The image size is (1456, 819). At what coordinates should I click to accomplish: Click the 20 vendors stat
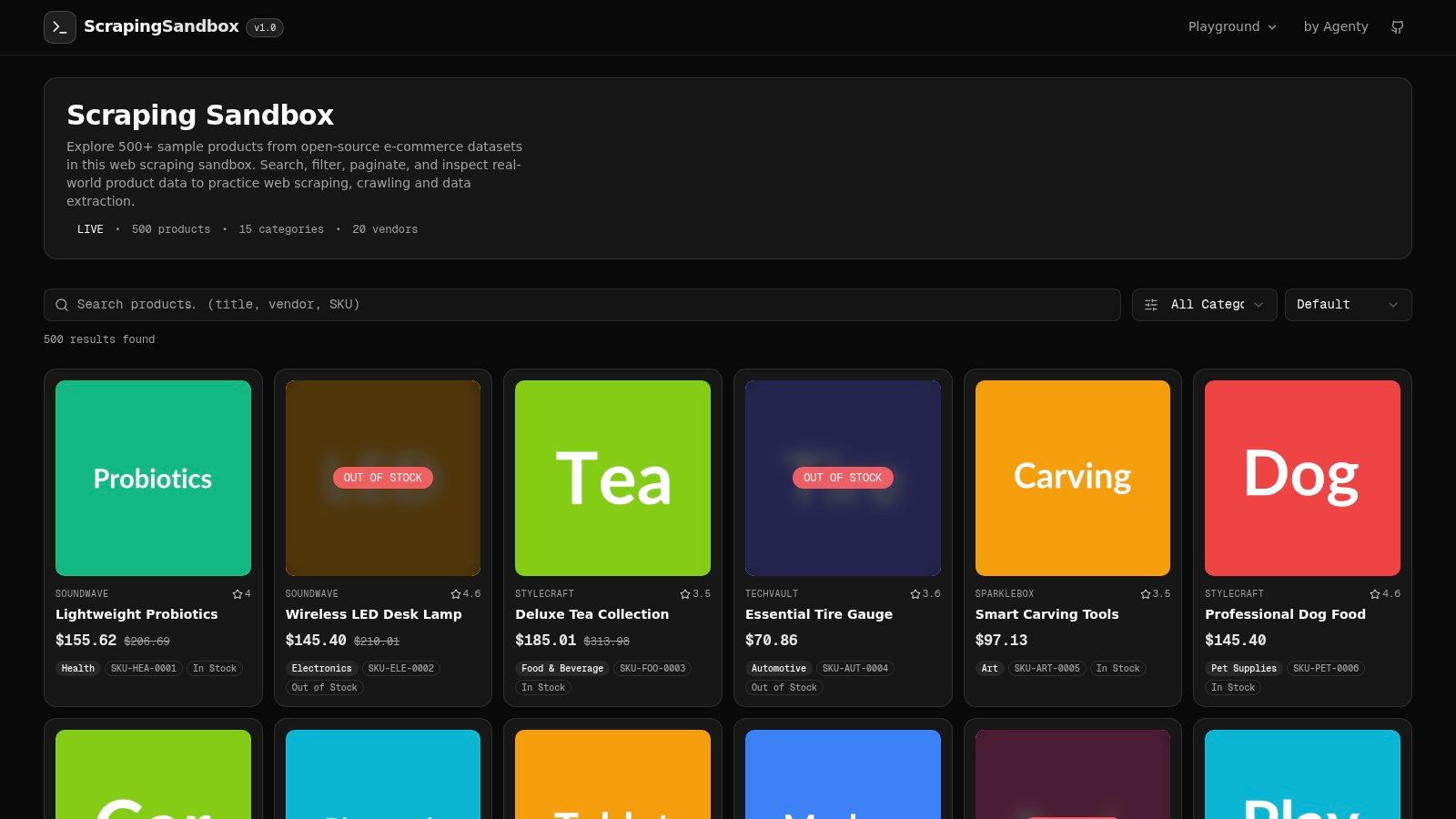(x=385, y=229)
